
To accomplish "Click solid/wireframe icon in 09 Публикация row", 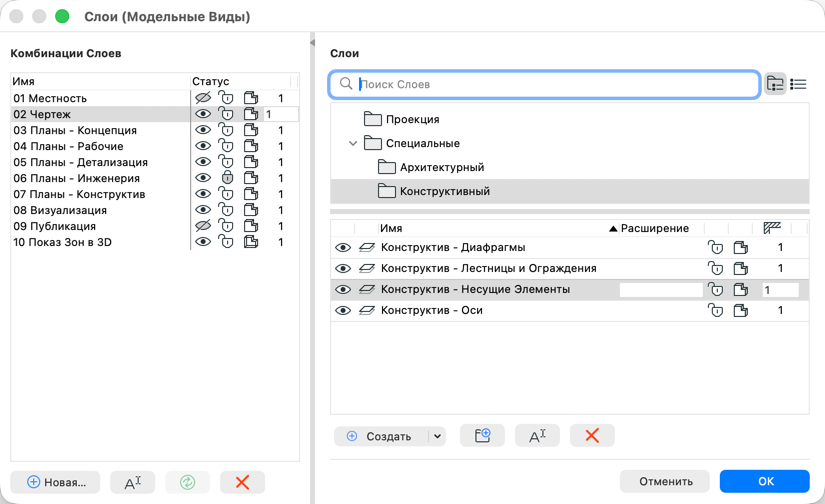I will pos(251,226).
